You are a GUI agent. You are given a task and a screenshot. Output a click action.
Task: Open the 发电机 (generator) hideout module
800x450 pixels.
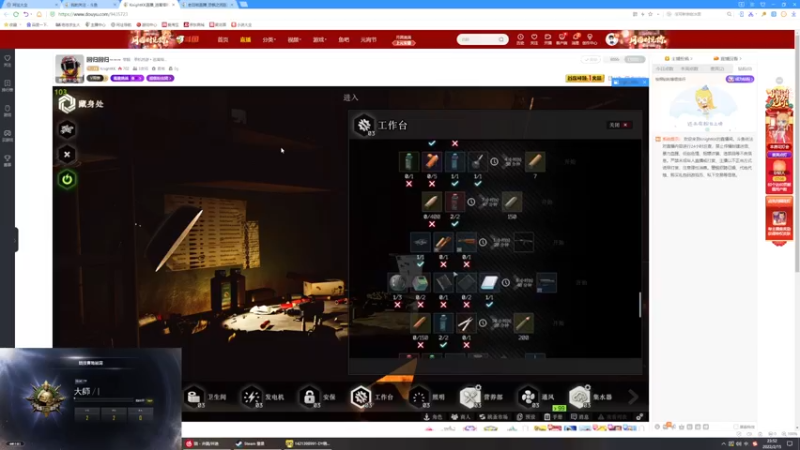tap(263, 397)
